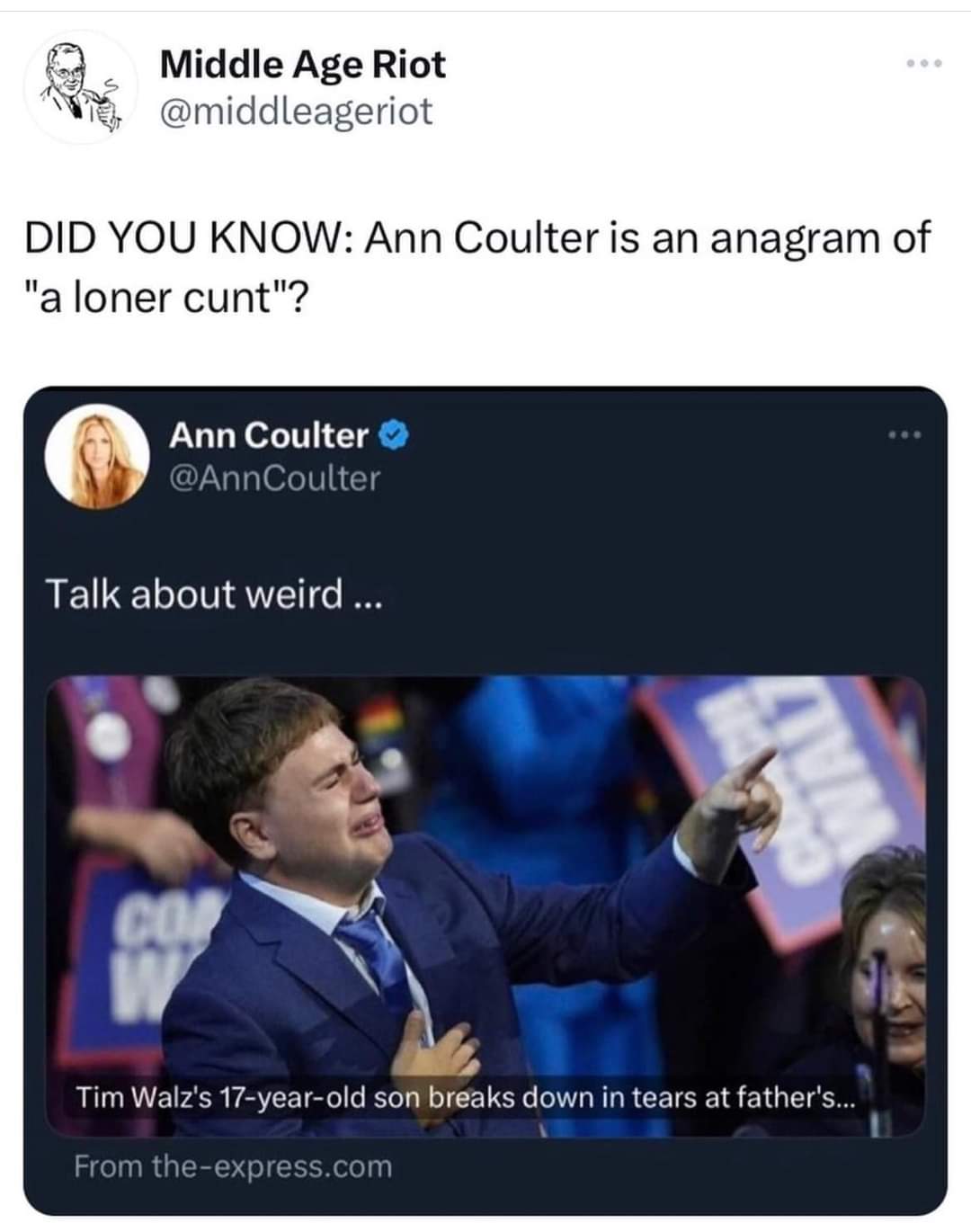This screenshot has width=971, height=1232.
Task: Open the From the-express.com source link
Action: tap(234, 1166)
